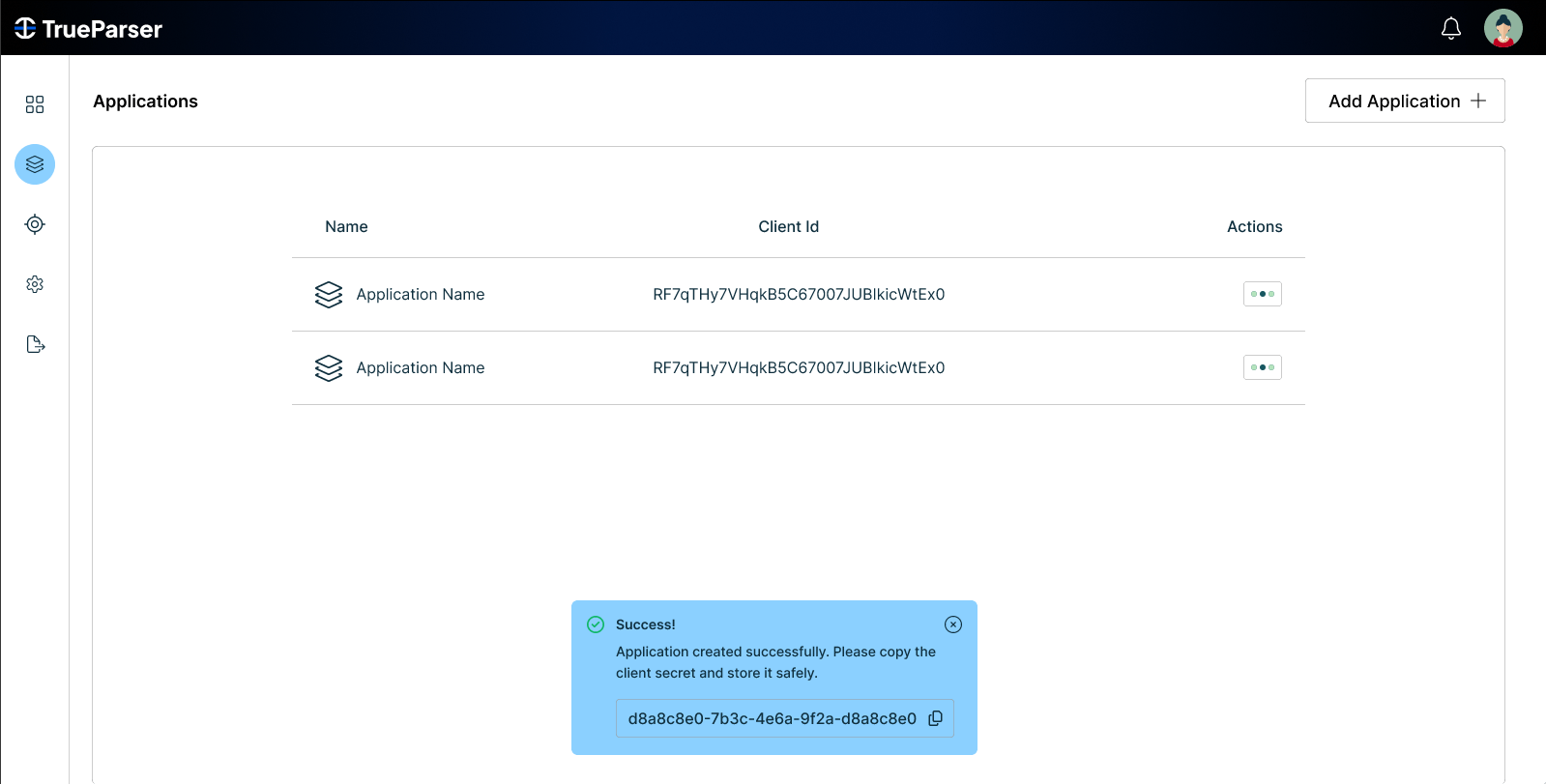Click the logout document icon in sidebar
Image resolution: width=1546 pixels, height=784 pixels.
35,344
